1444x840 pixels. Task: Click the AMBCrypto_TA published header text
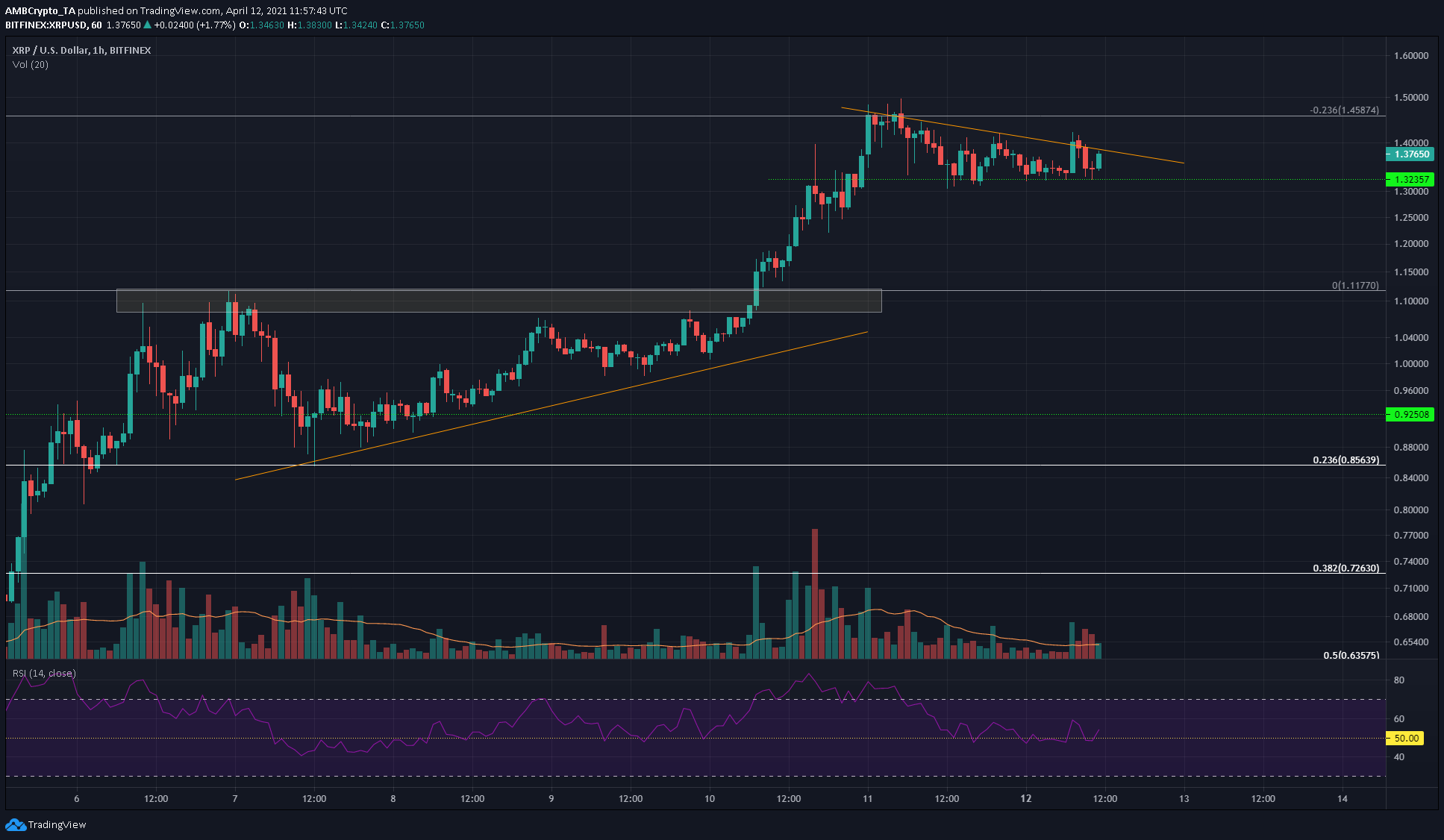click(x=176, y=10)
